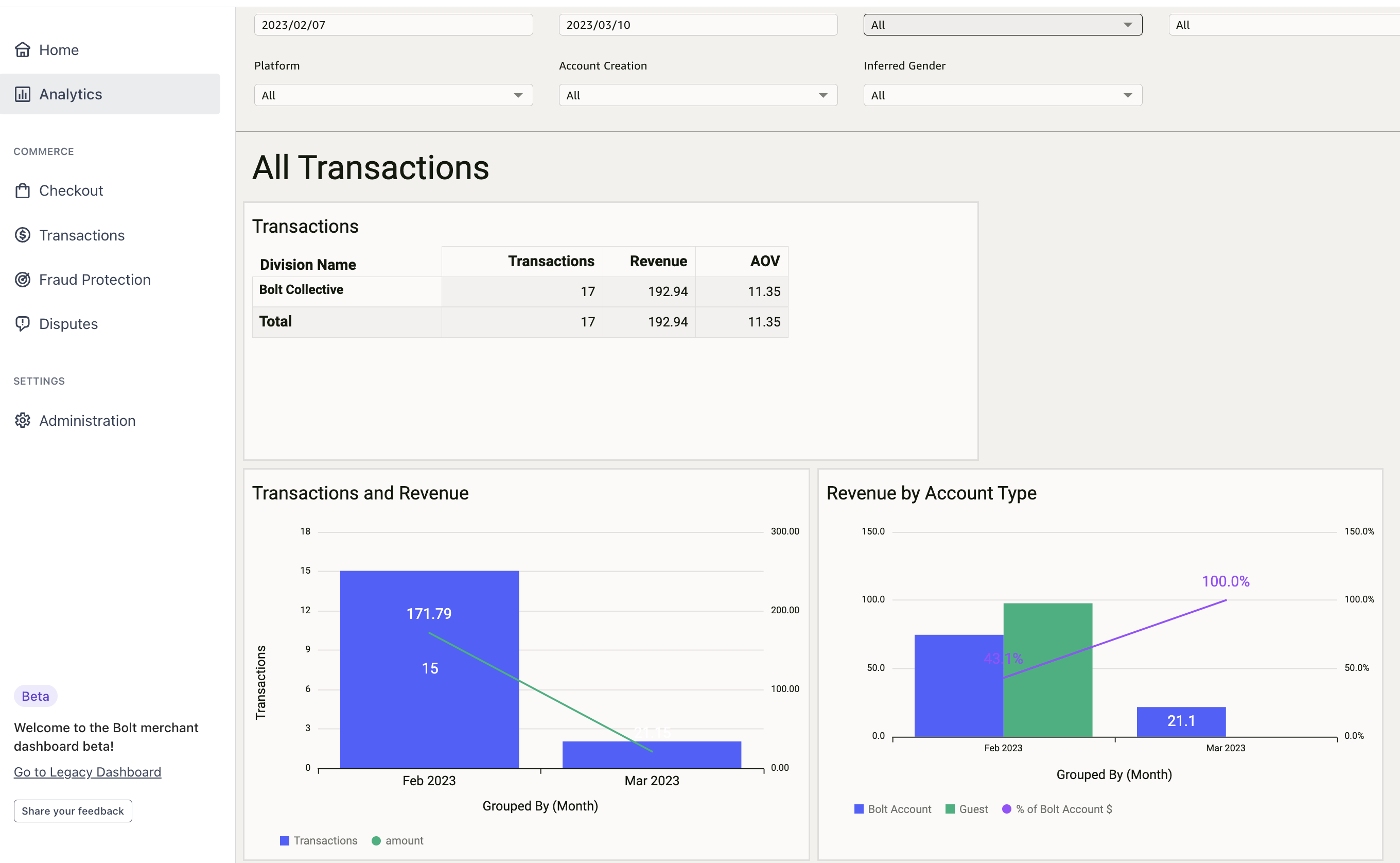Click Go to Legacy Dashboard link
This screenshot has width=1400, height=863.
click(x=87, y=772)
